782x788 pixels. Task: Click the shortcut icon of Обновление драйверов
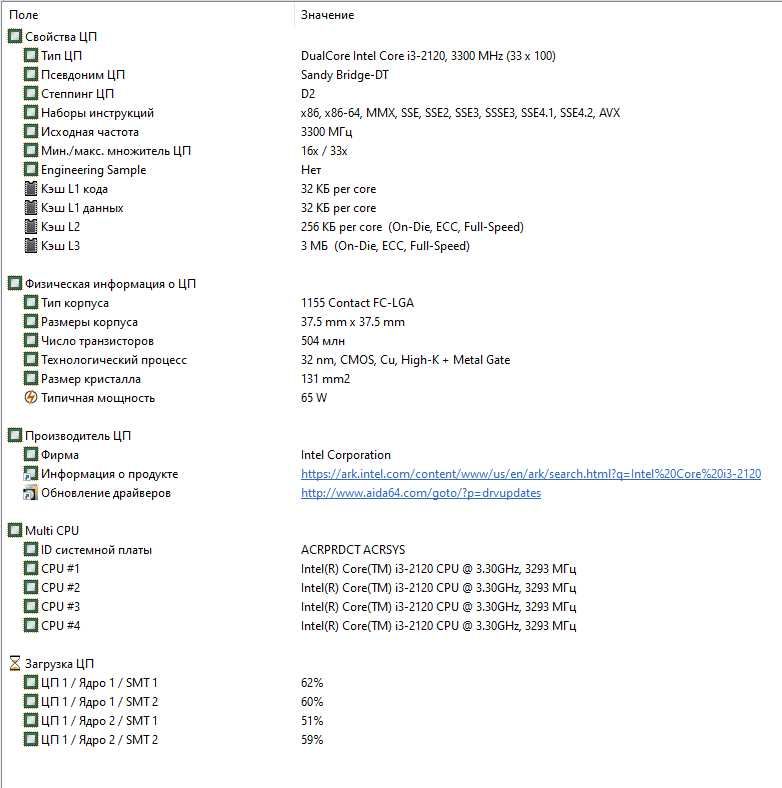click(31, 492)
